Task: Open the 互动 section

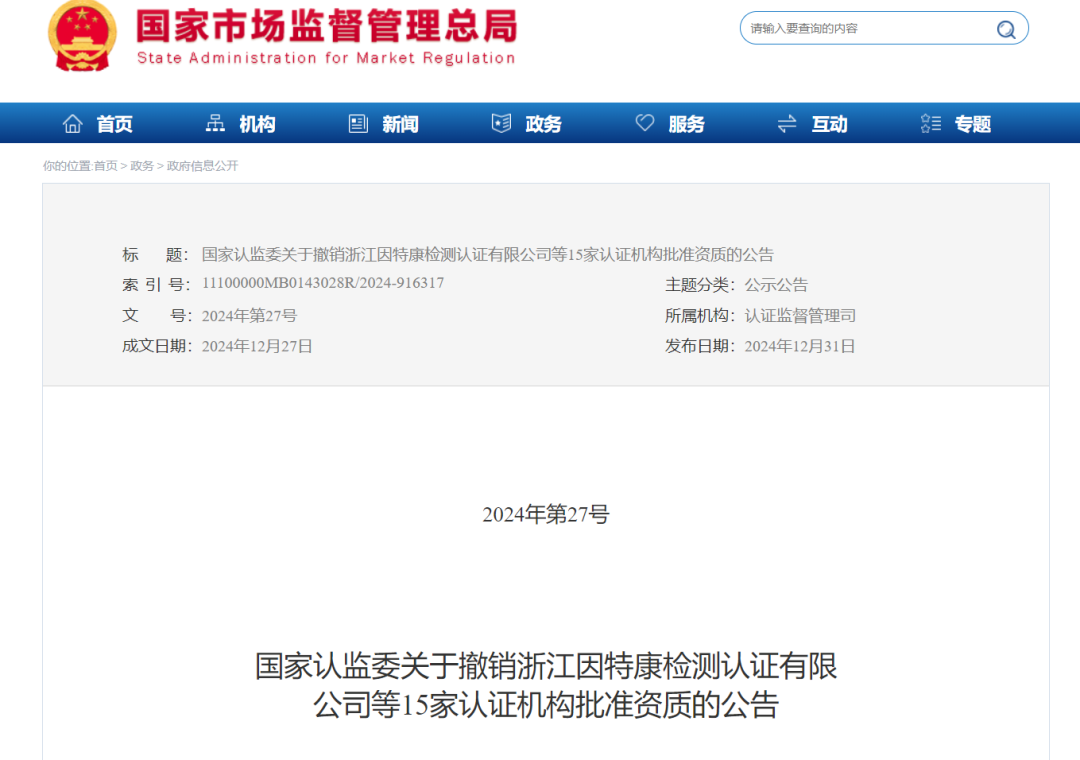Action: (x=831, y=123)
